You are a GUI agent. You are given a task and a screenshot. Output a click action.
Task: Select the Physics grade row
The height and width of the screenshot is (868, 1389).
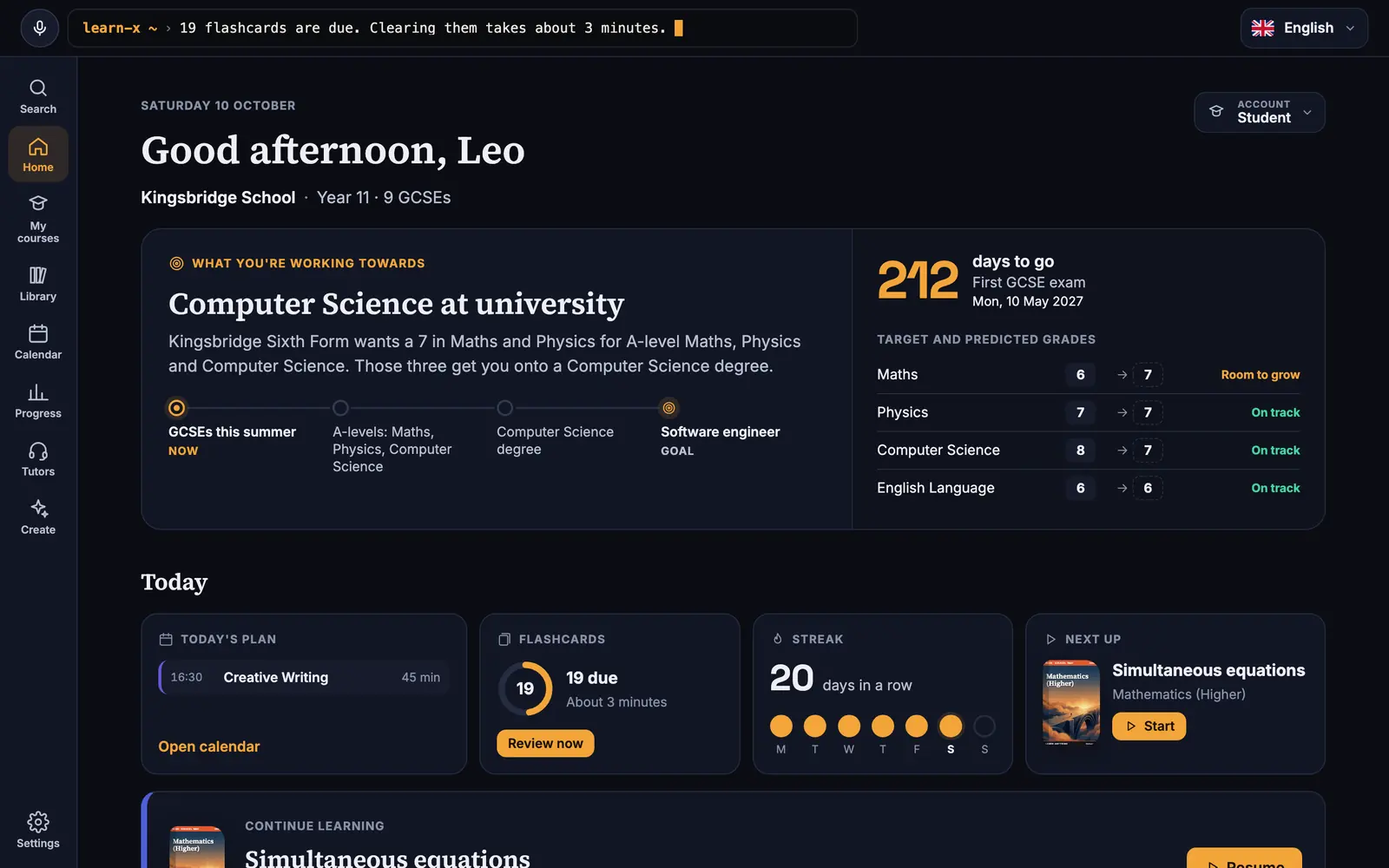(x=1088, y=412)
